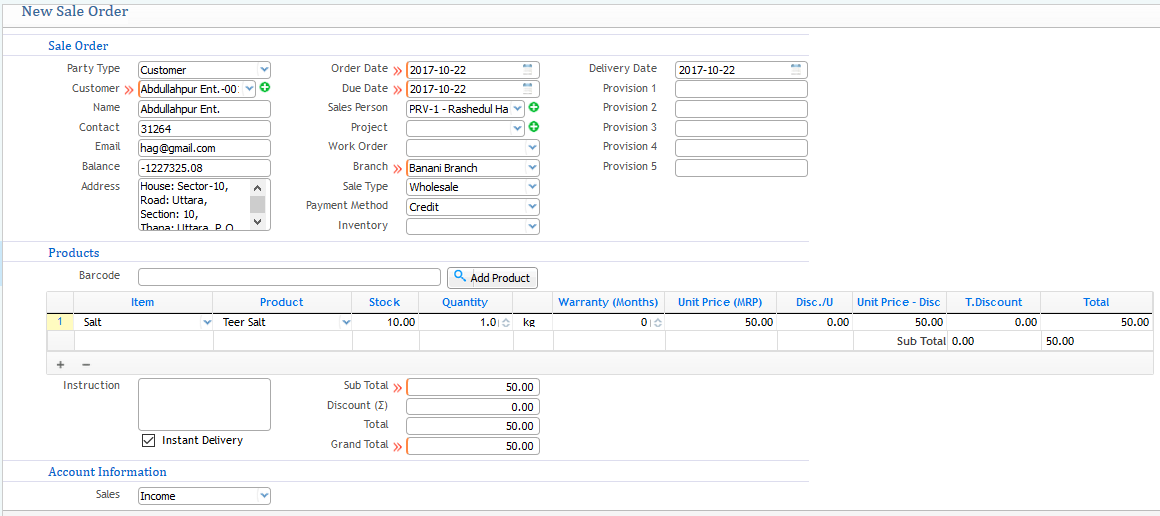Click into the Instruction text area
This screenshot has width=1160, height=516.
[x=204, y=404]
